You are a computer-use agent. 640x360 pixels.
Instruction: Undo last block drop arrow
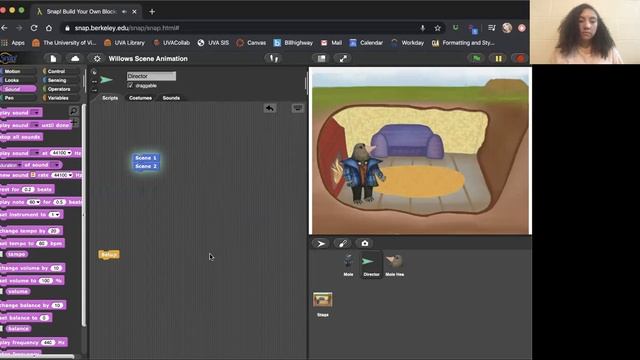pyautogui.click(x=270, y=108)
